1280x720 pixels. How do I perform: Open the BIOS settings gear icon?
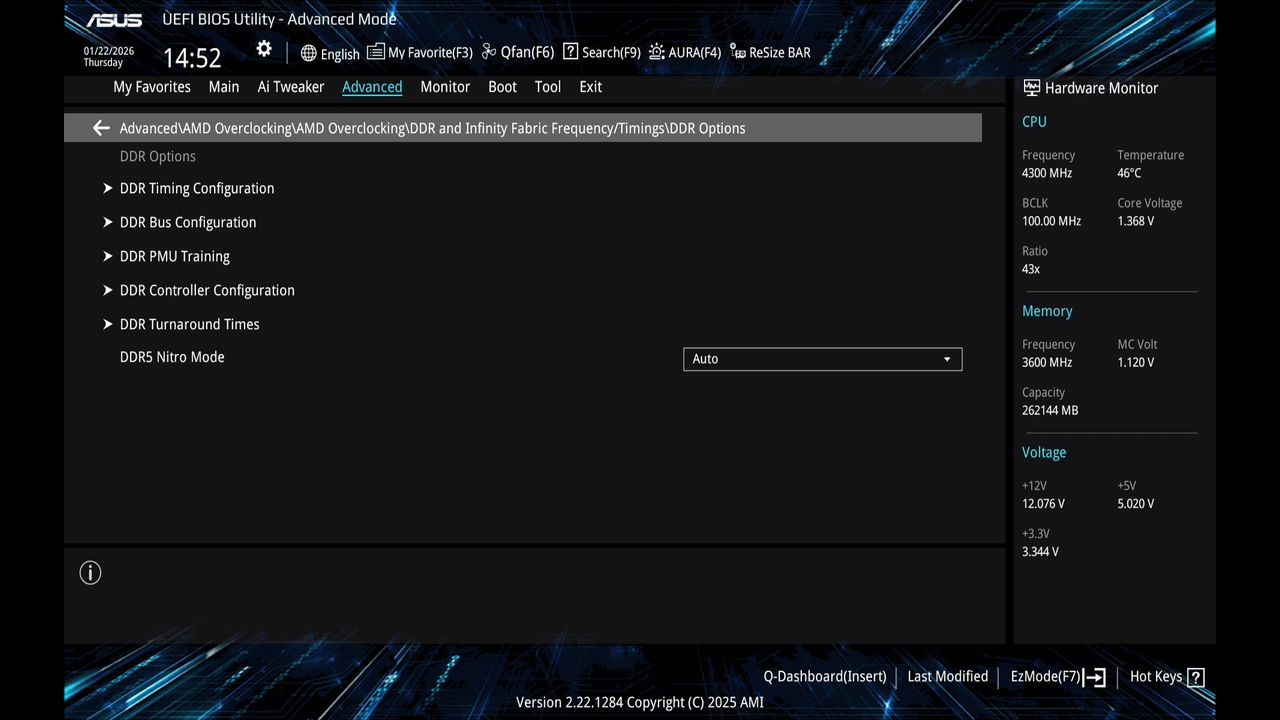pos(263,48)
